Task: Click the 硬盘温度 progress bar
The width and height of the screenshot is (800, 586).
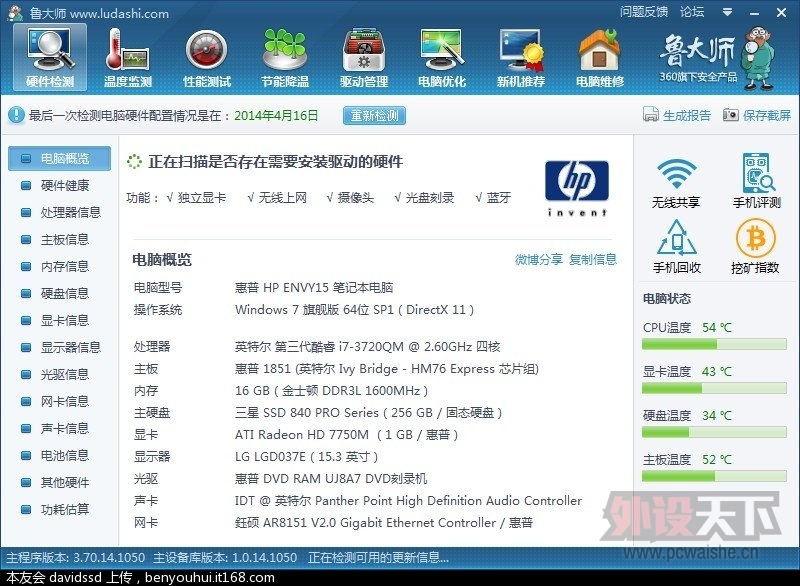Action: coord(714,433)
